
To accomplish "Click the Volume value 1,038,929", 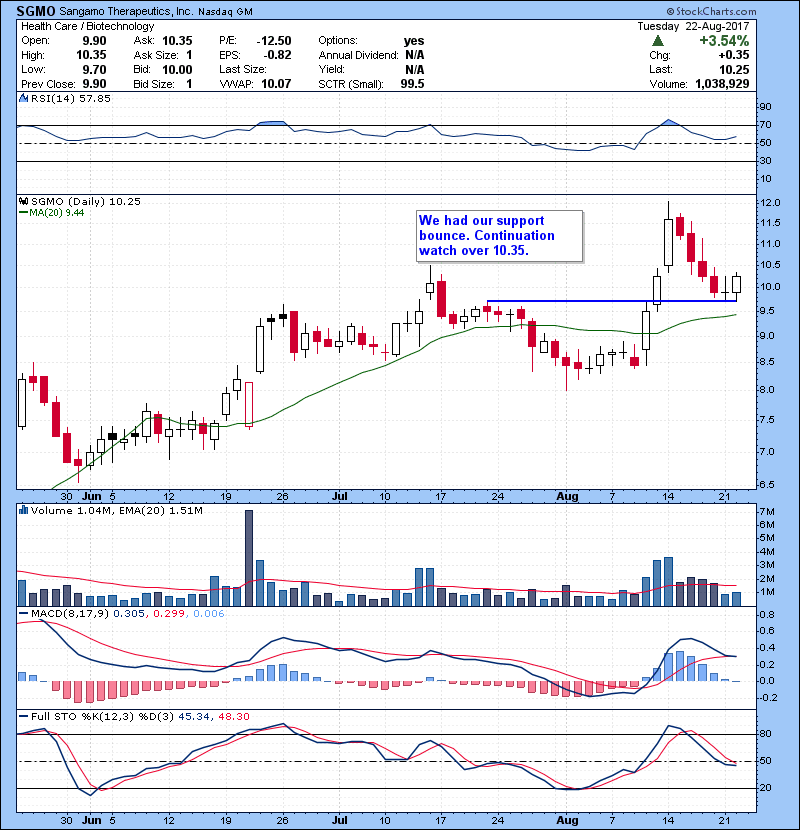I will click(722, 84).
